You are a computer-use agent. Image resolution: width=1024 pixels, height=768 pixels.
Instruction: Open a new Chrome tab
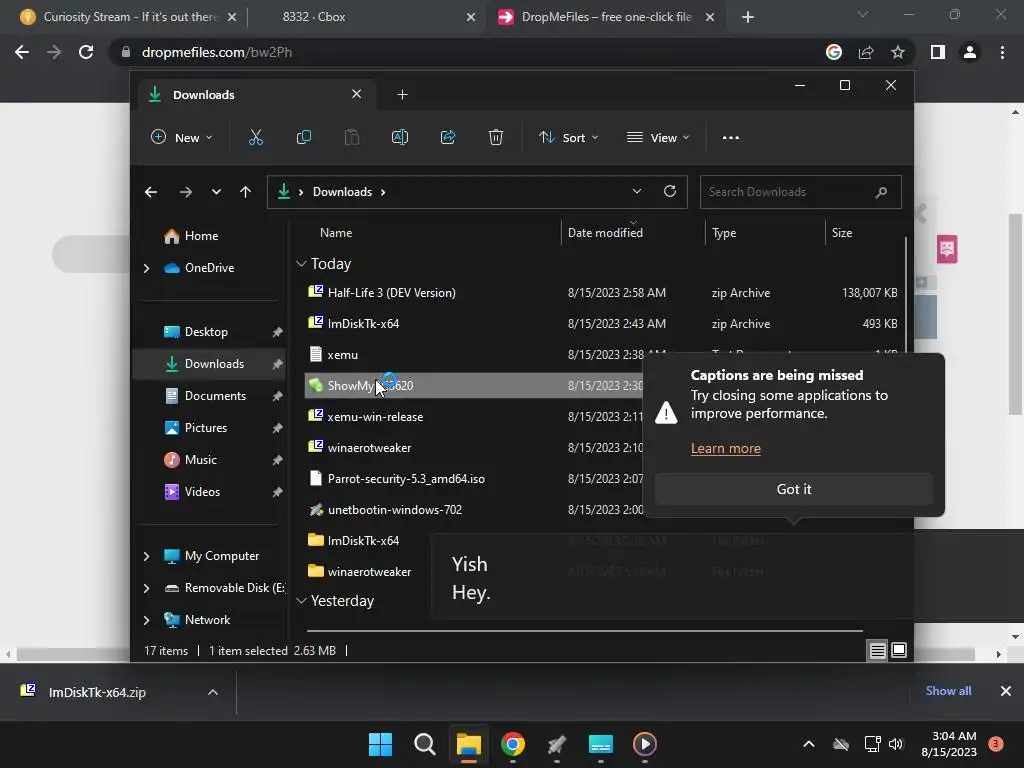(x=748, y=17)
